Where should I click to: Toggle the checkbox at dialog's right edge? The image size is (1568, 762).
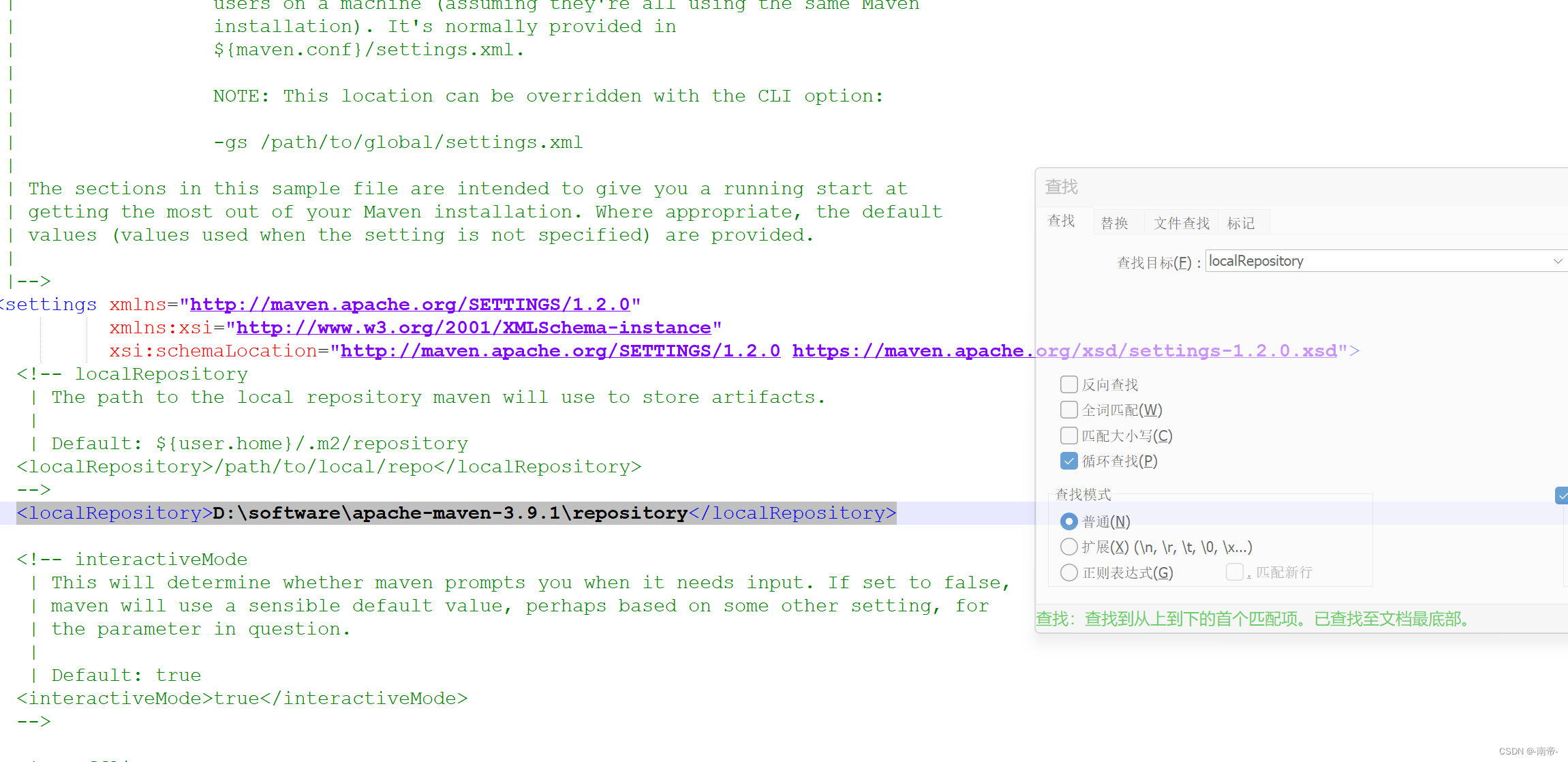click(1562, 496)
